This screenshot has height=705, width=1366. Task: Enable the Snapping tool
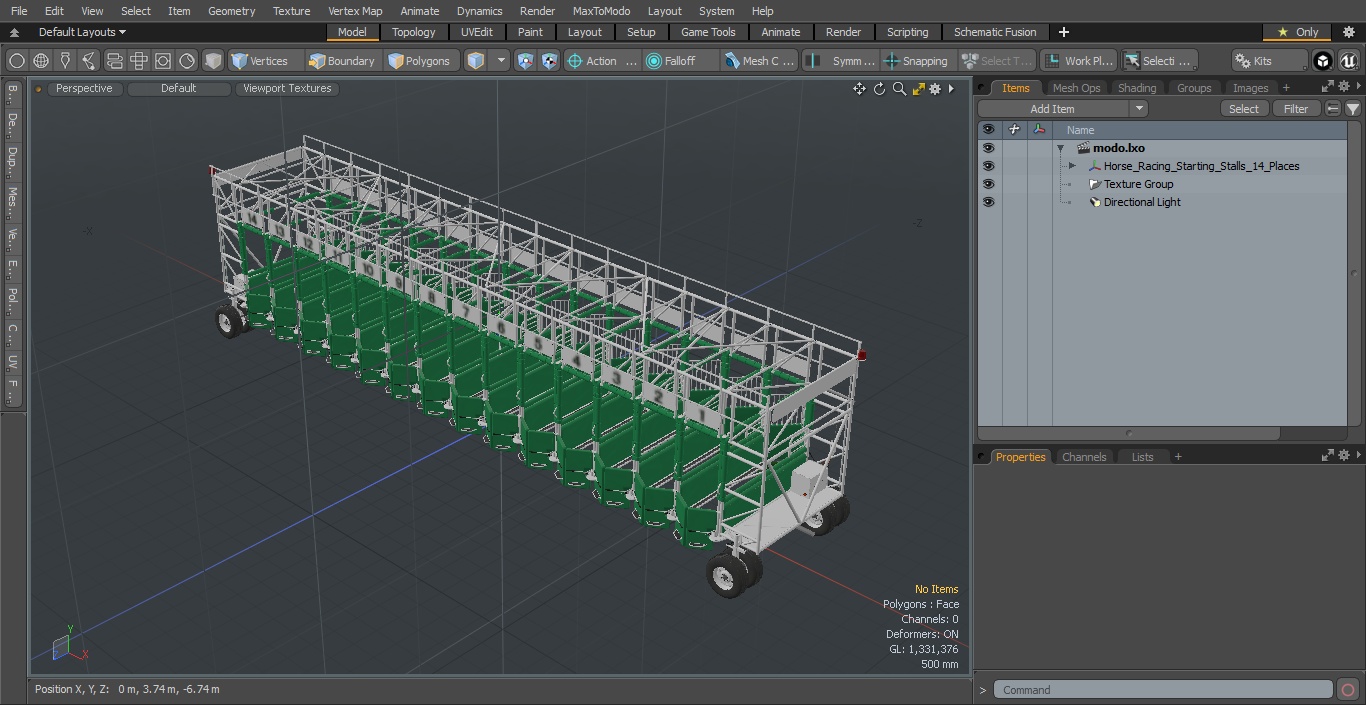(x=915, y=61)
